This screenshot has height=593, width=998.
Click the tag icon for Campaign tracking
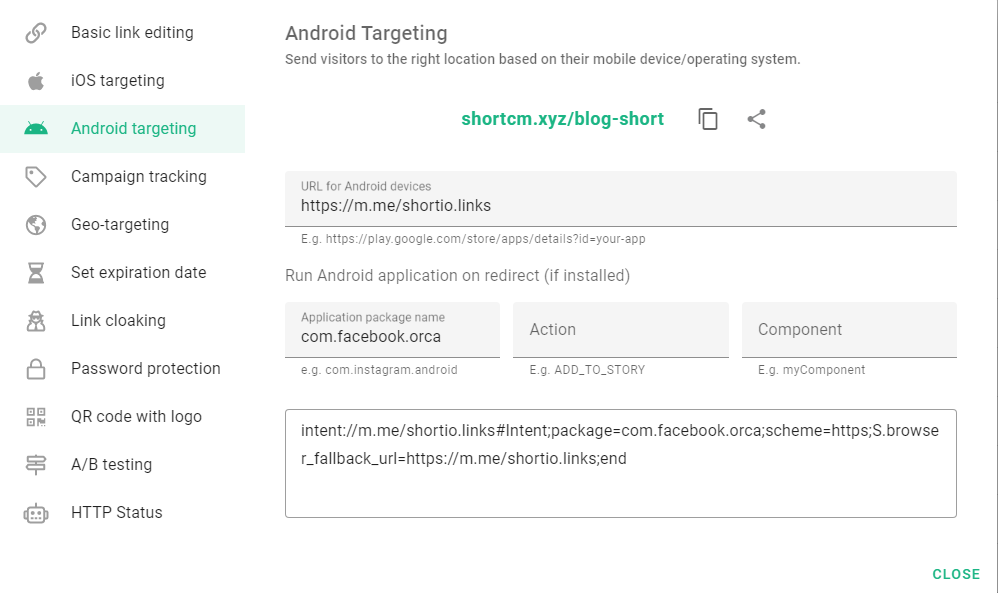[36, 176]
